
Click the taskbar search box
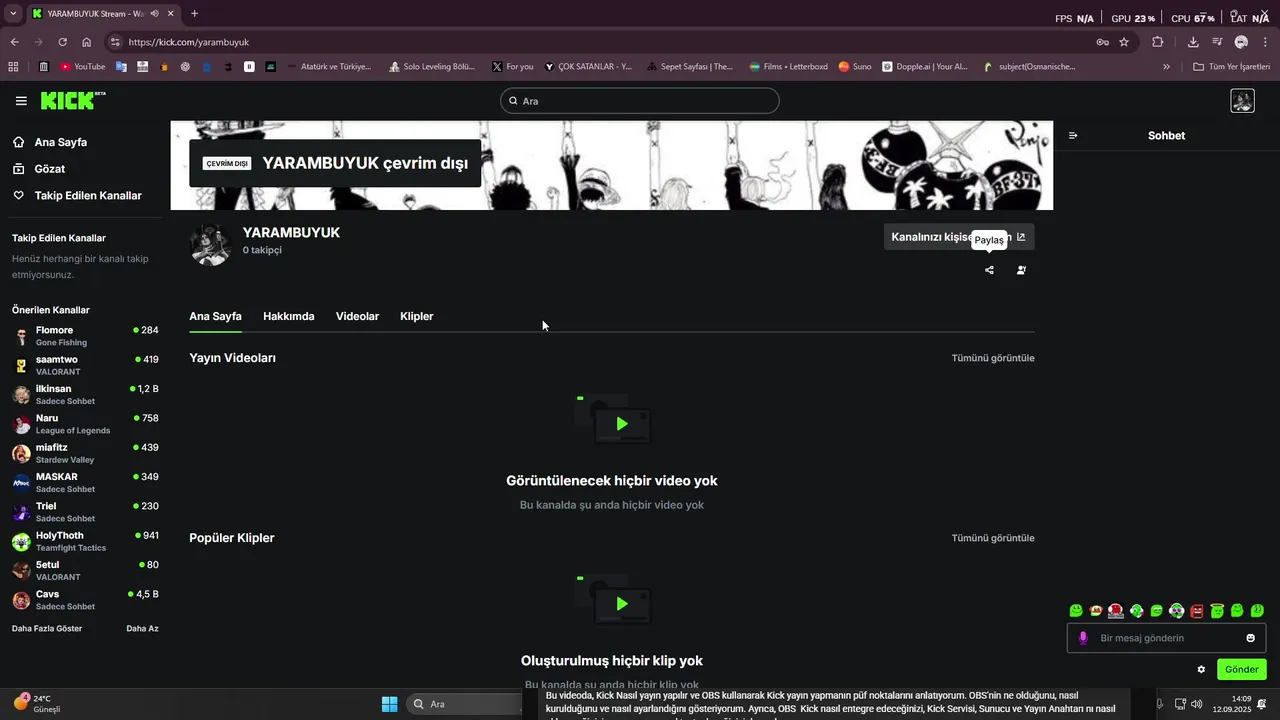464,704
